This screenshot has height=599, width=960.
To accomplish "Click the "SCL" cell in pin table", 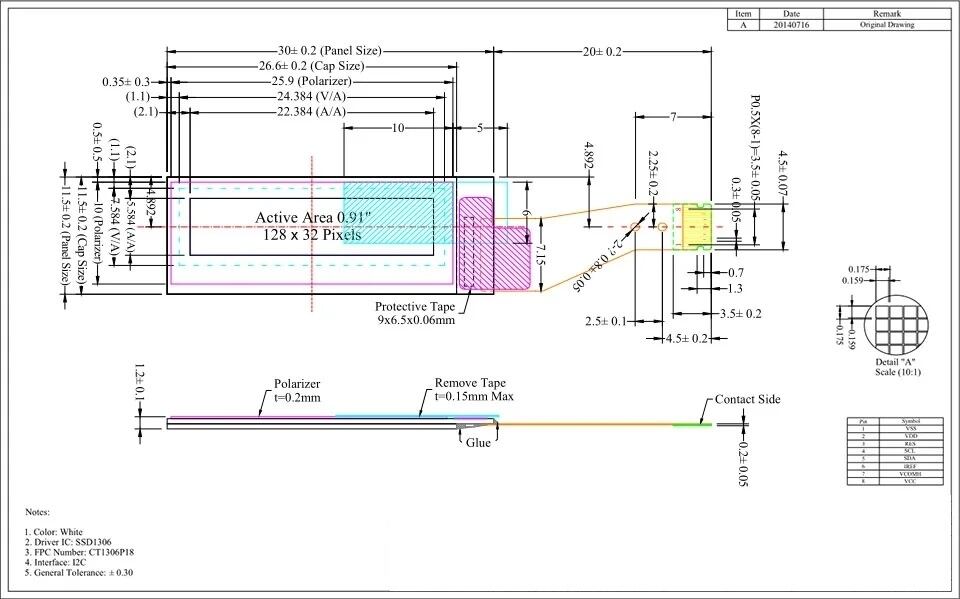I will tap(911, 451).
